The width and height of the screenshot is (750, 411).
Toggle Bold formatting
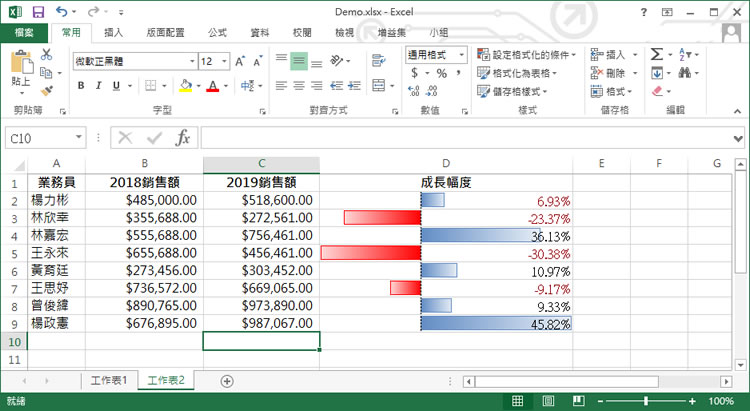coord(80,86)
